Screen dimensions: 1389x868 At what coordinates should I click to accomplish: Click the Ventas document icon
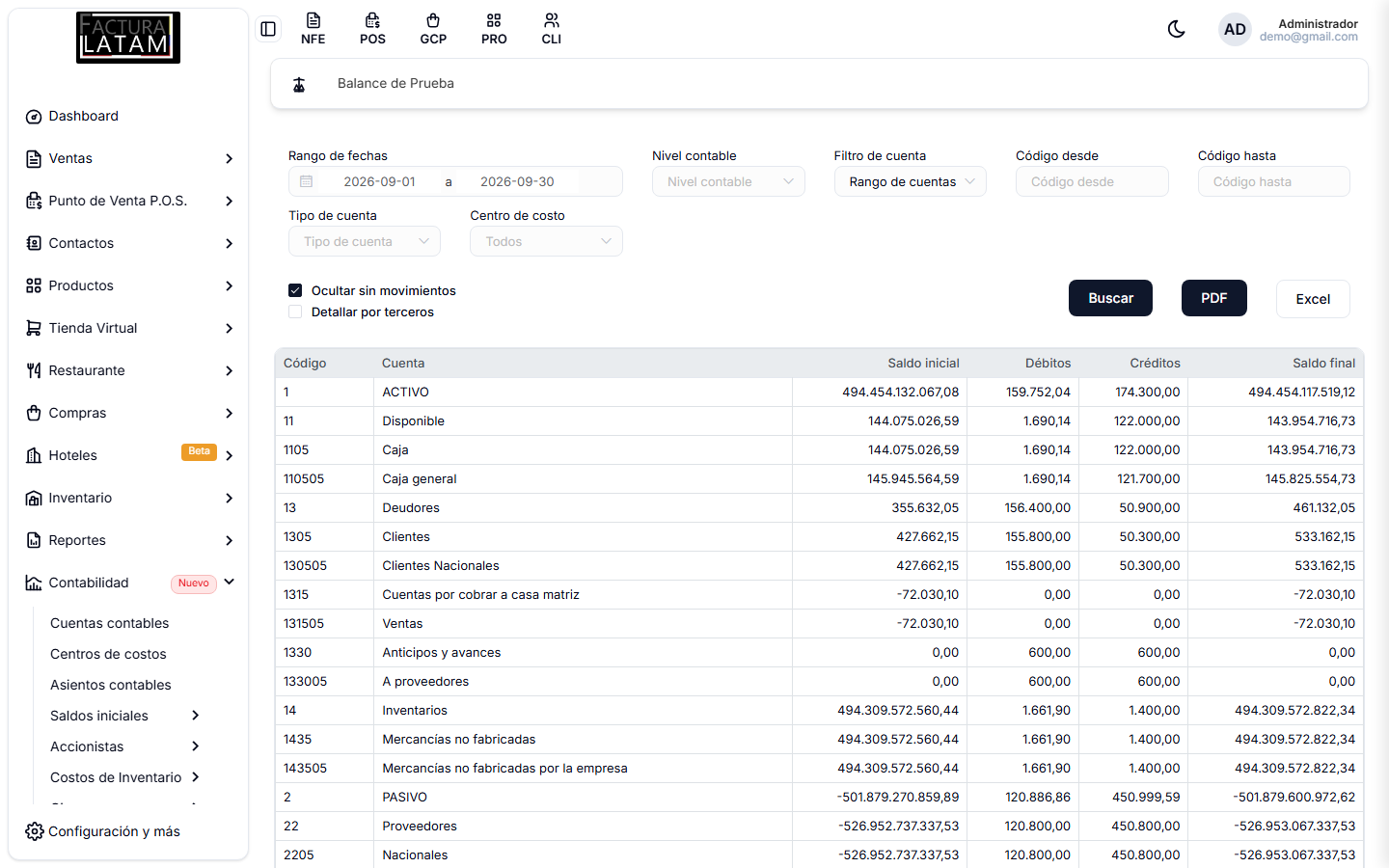tap(34, 159)
